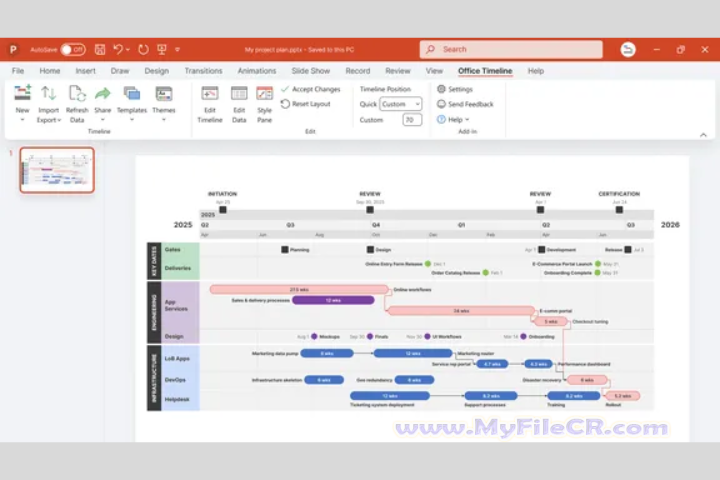720x480 pixels.
Task: Select the Planning gate milestone square
Action: [285, 249]
